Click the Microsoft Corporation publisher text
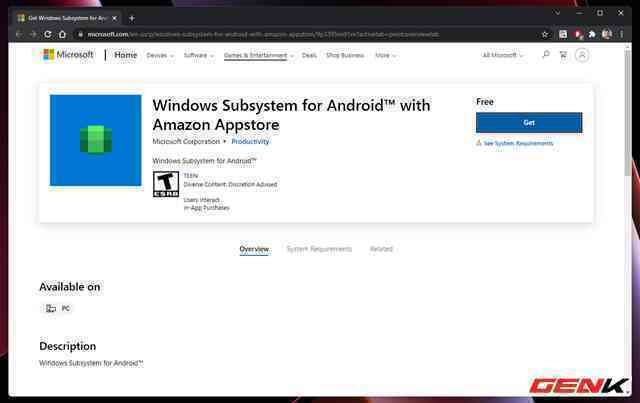 click(186, 142)
